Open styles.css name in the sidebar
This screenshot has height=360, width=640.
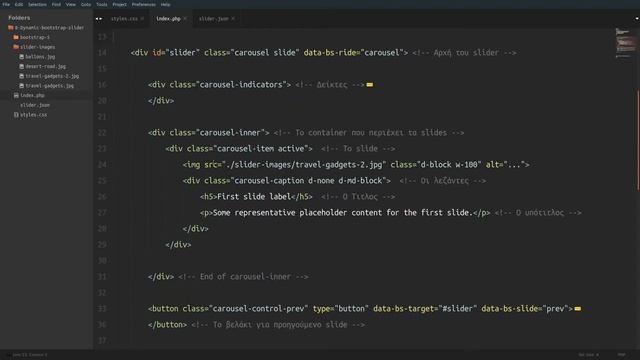coord(33,115)
